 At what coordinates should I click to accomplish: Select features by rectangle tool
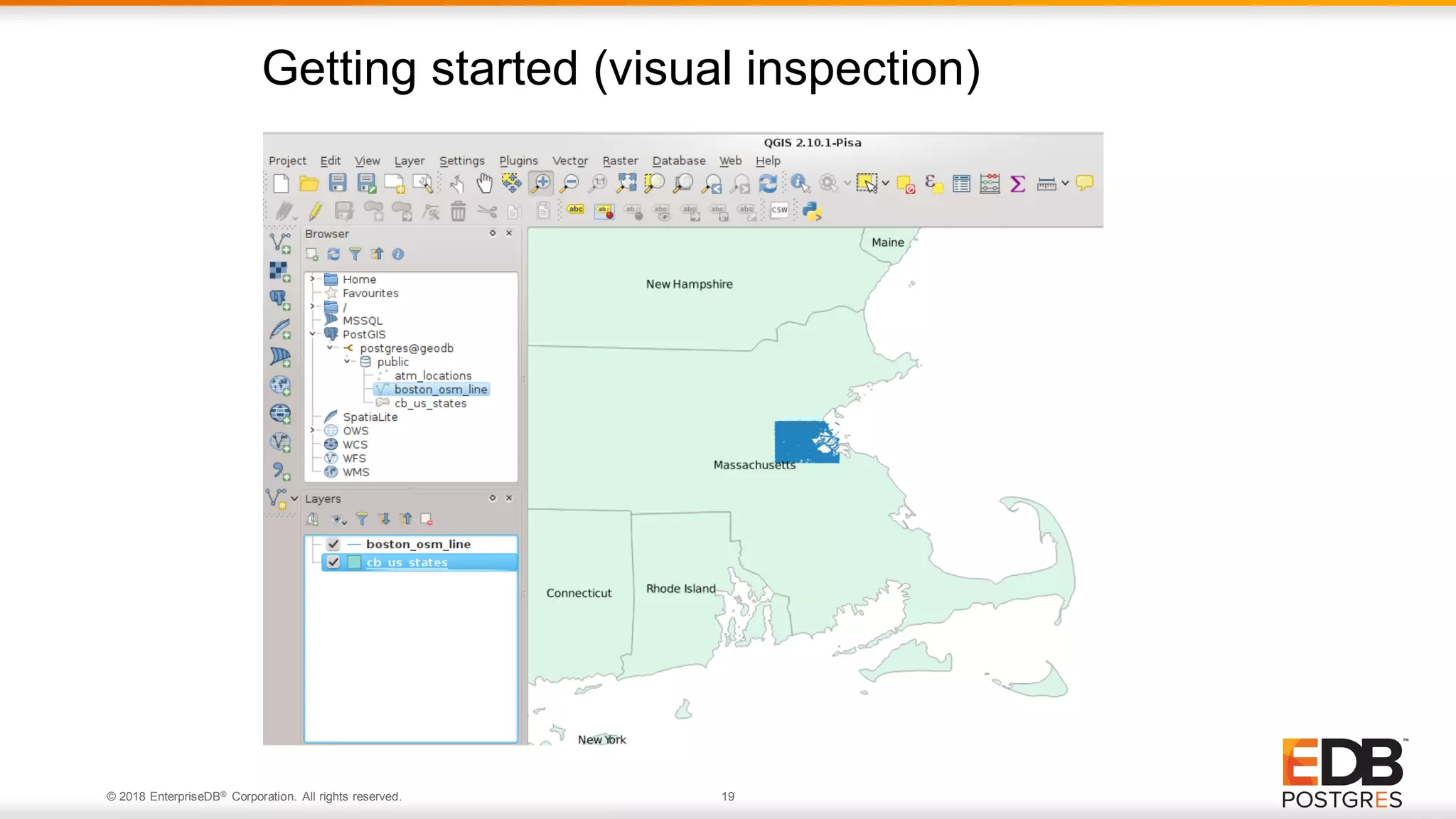pos(867,183)
